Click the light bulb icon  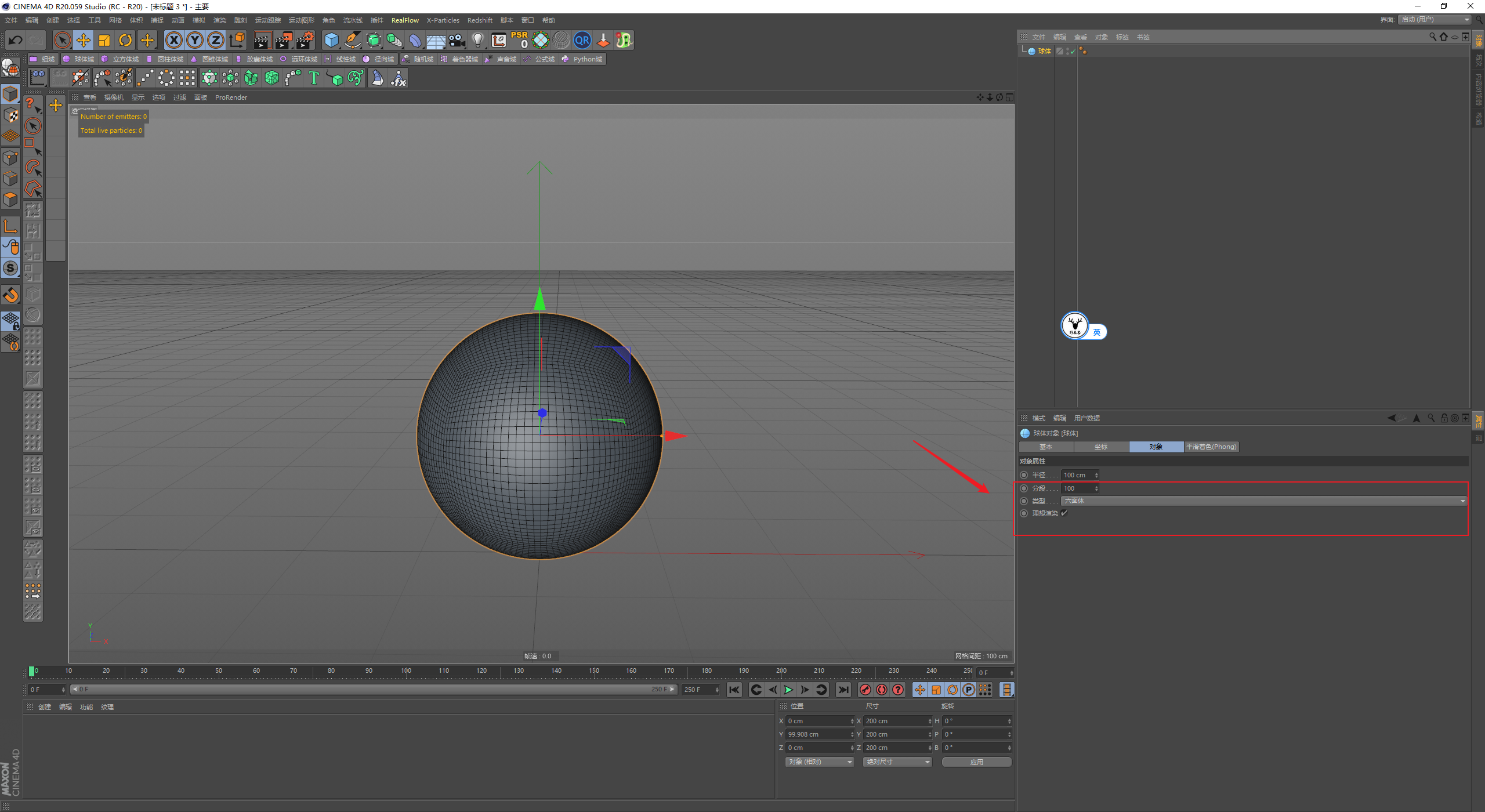pos(477,40)
